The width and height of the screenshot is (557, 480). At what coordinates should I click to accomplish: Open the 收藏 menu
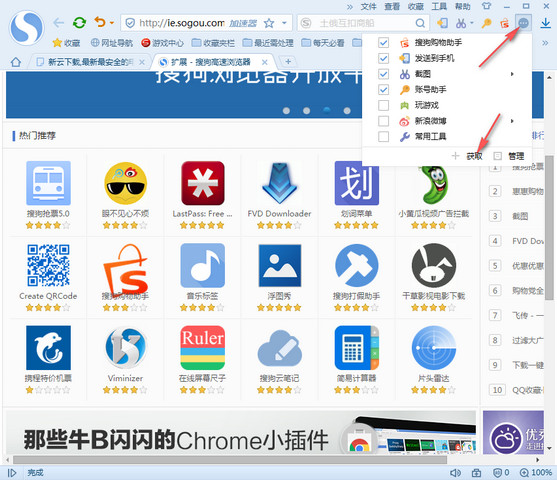pyautogui.click(x=416, y=6)
